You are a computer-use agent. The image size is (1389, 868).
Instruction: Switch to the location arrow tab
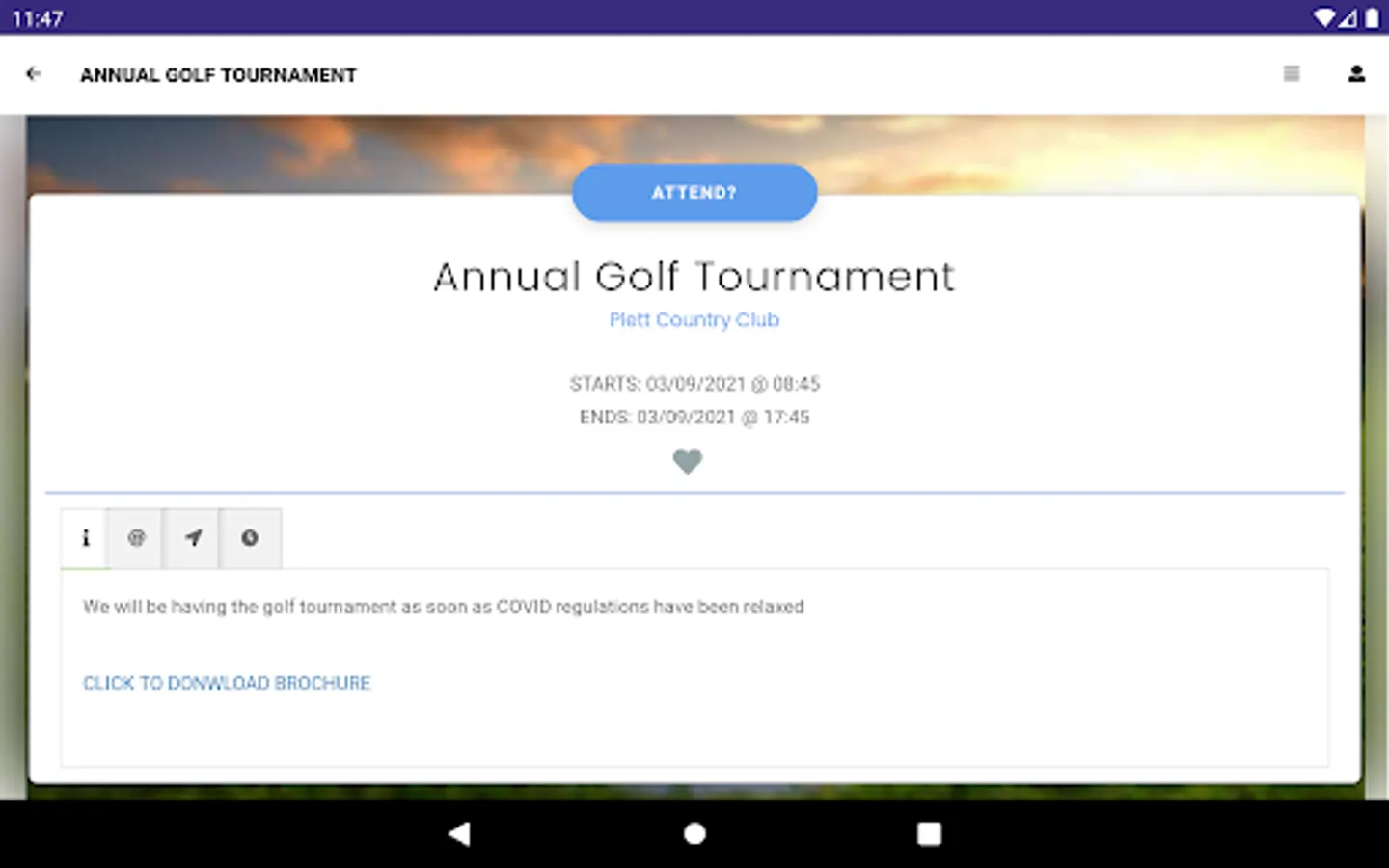tap(193, 538)
